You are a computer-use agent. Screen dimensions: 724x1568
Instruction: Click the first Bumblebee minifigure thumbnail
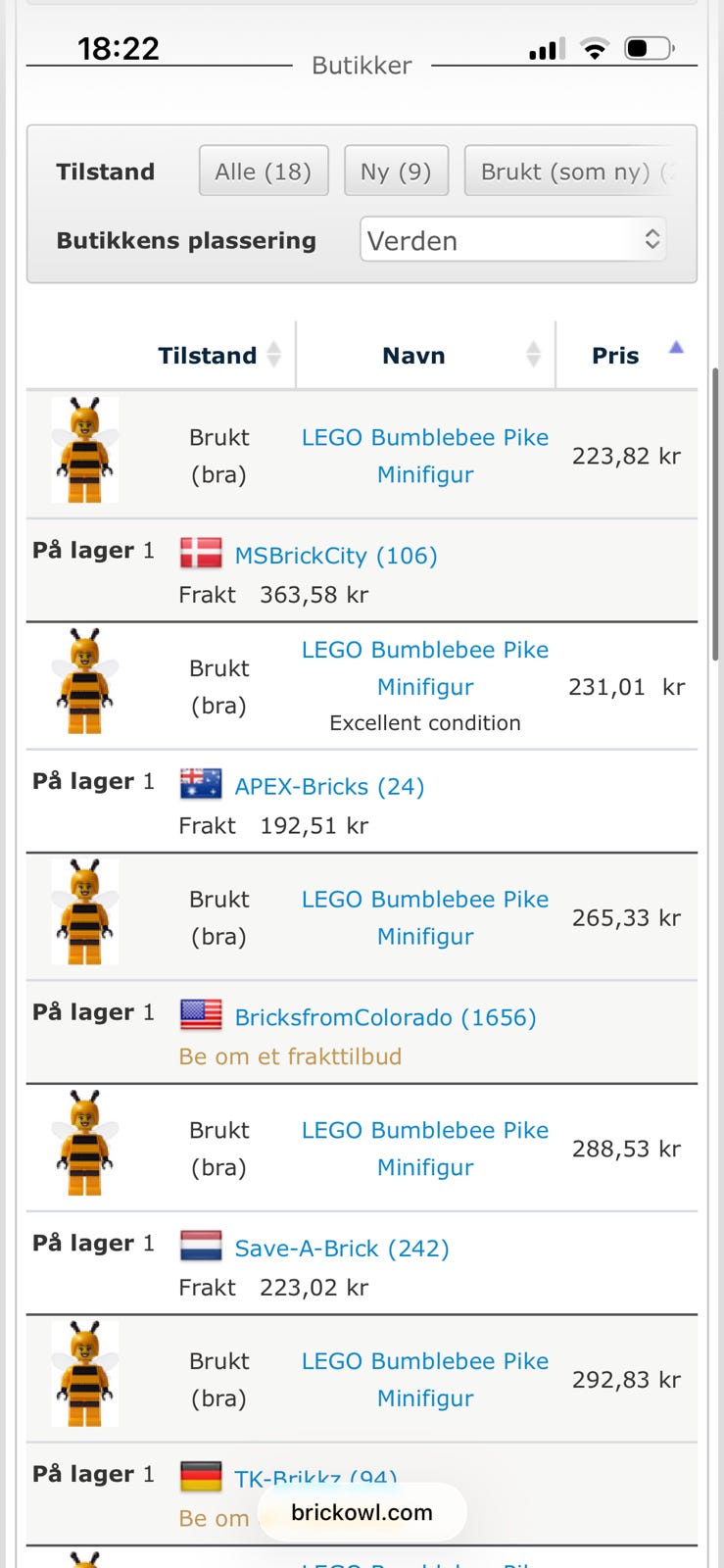click(85, 450)
